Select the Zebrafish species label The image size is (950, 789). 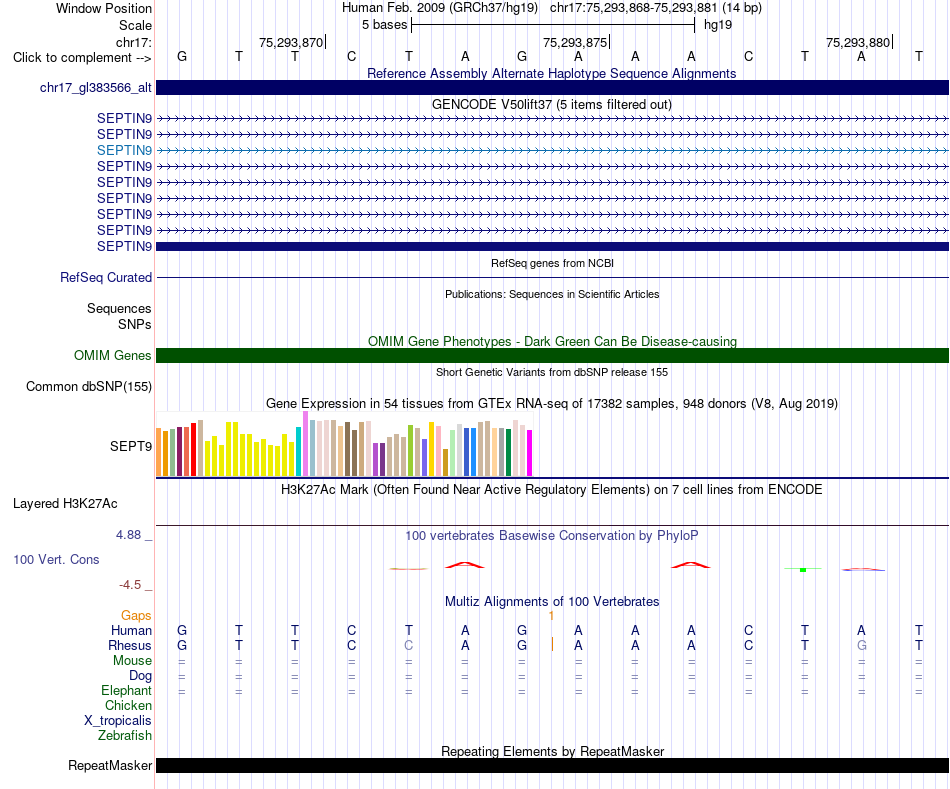tap(125, 736)
